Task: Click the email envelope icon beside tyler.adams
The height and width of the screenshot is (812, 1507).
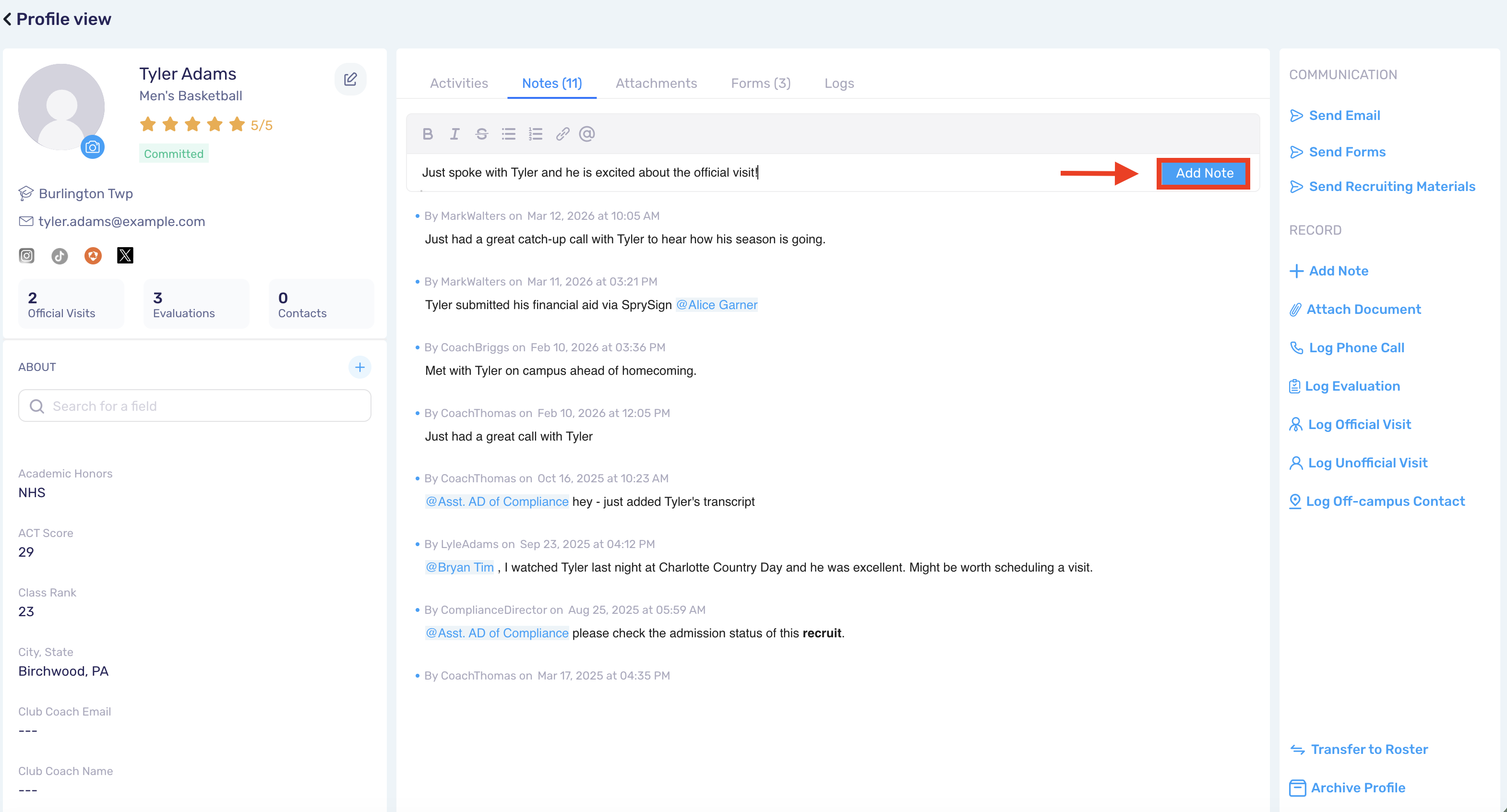Action: [x=26, y=221]
